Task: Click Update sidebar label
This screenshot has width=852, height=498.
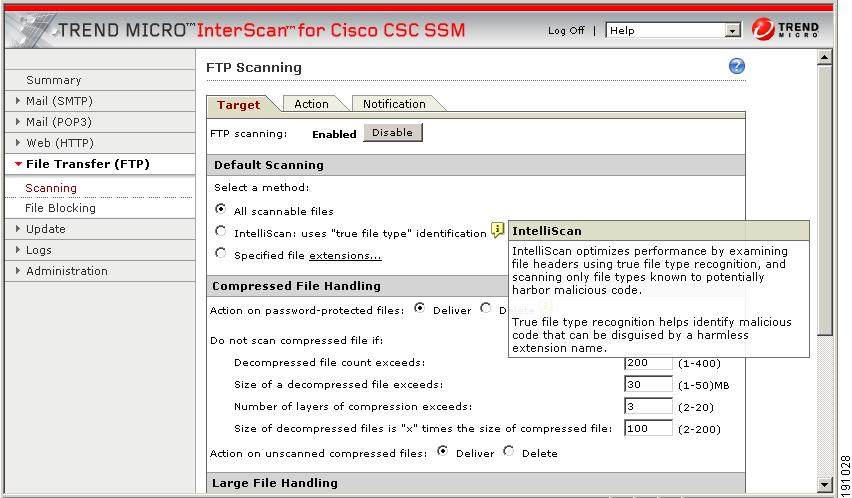Action: coord(46,229)
